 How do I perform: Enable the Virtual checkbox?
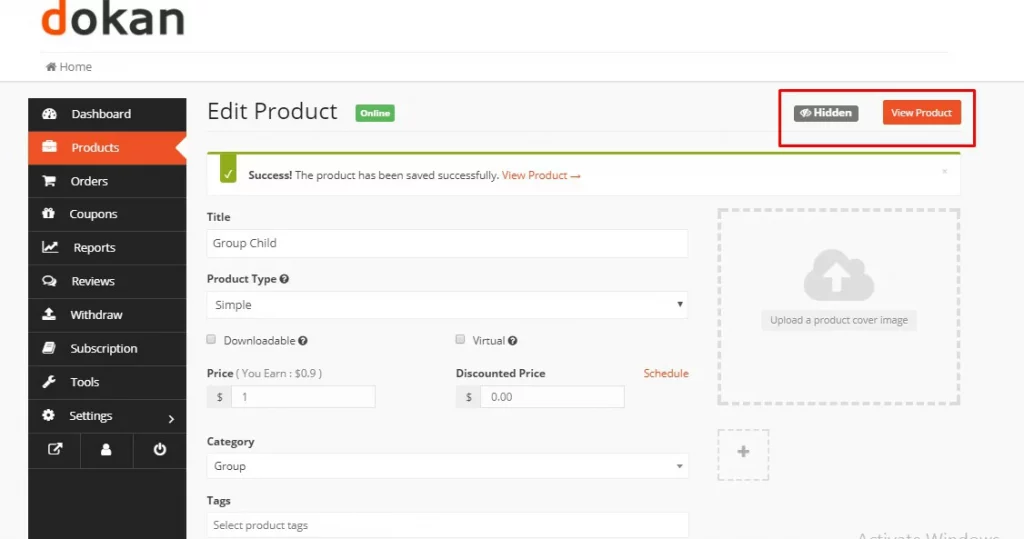point(460,340)
